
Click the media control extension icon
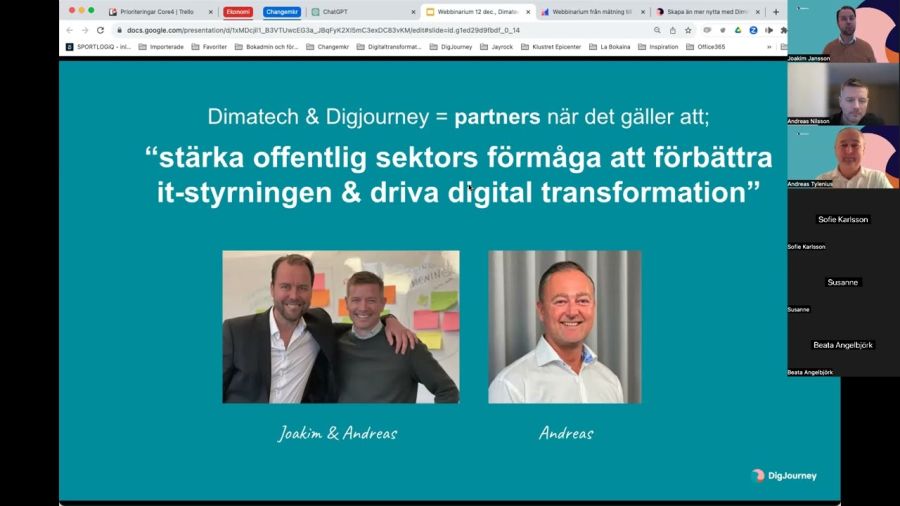[769, 30]
